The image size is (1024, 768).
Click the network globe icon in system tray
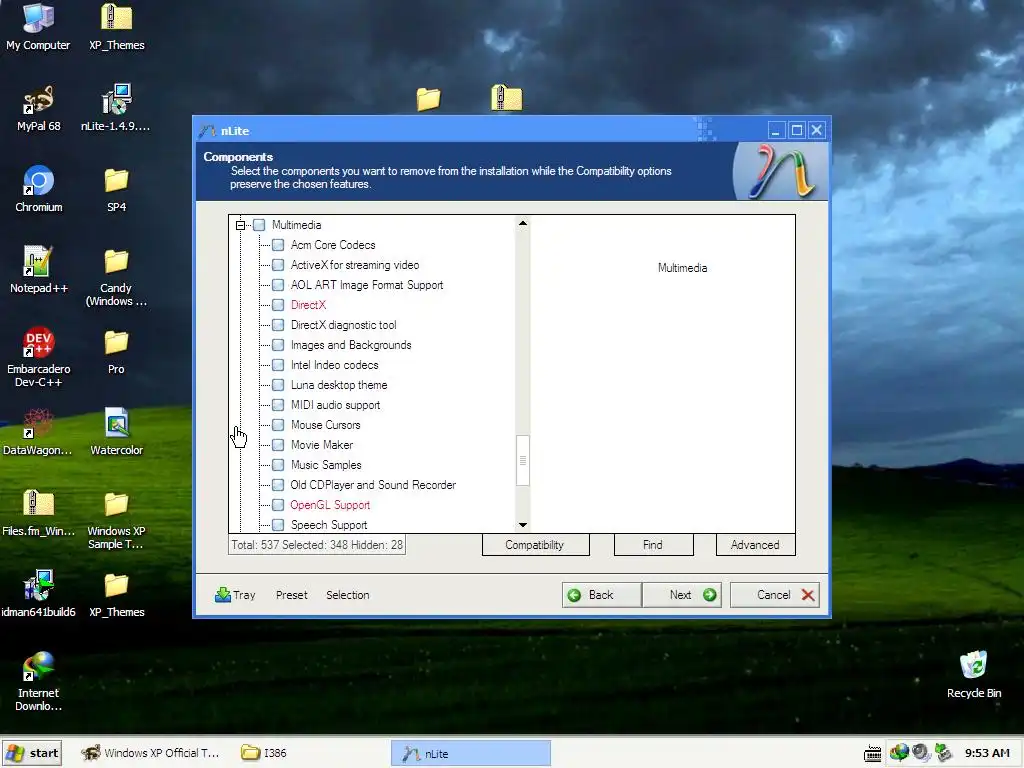[x=899, y=752]
